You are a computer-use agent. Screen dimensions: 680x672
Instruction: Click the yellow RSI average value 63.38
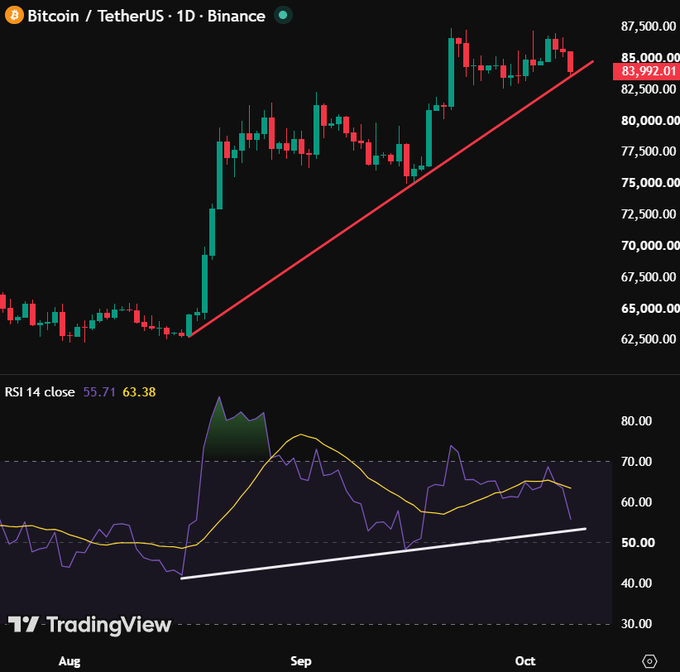(x=139, y=392)
